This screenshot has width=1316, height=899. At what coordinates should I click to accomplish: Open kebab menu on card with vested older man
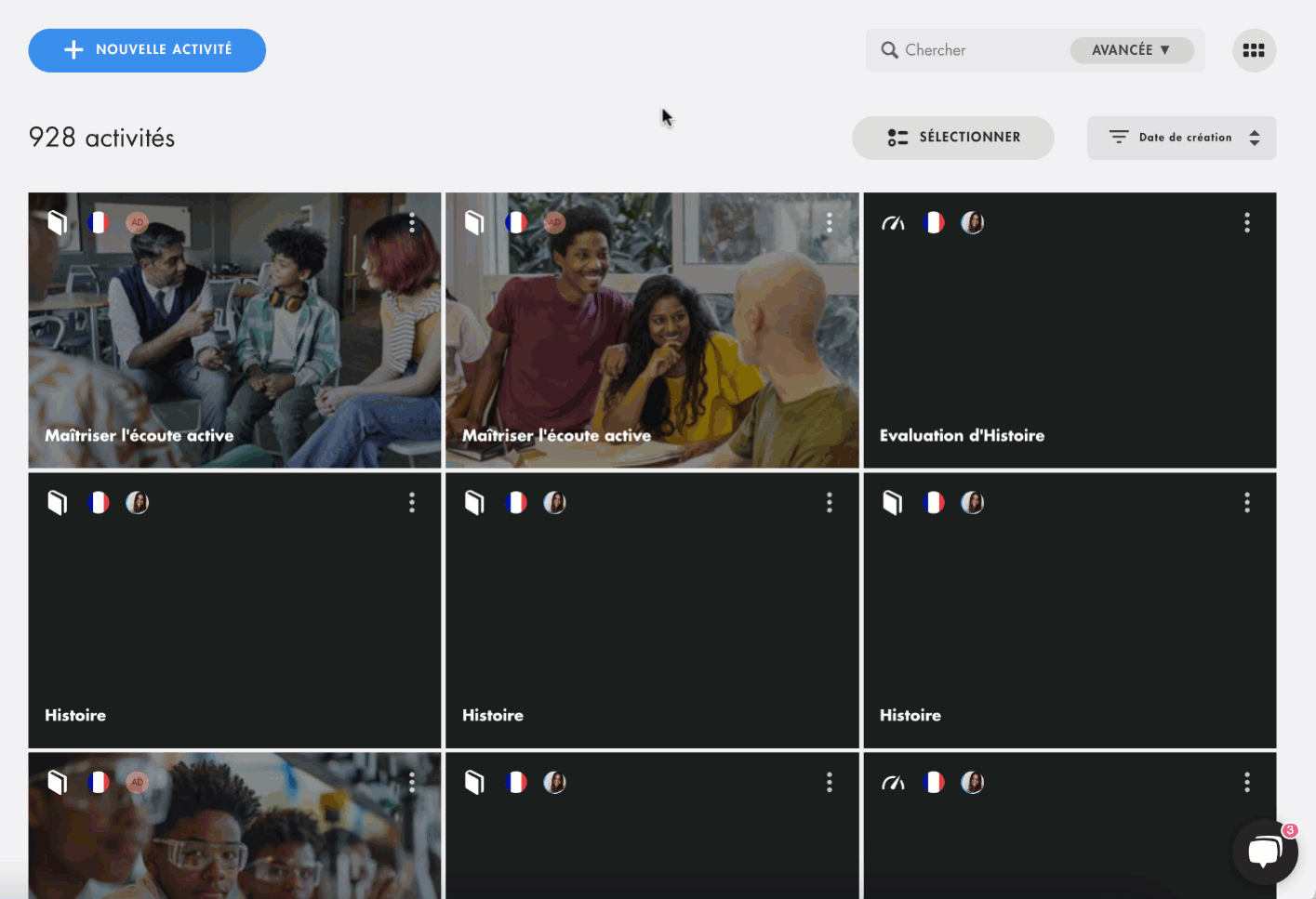412,222
